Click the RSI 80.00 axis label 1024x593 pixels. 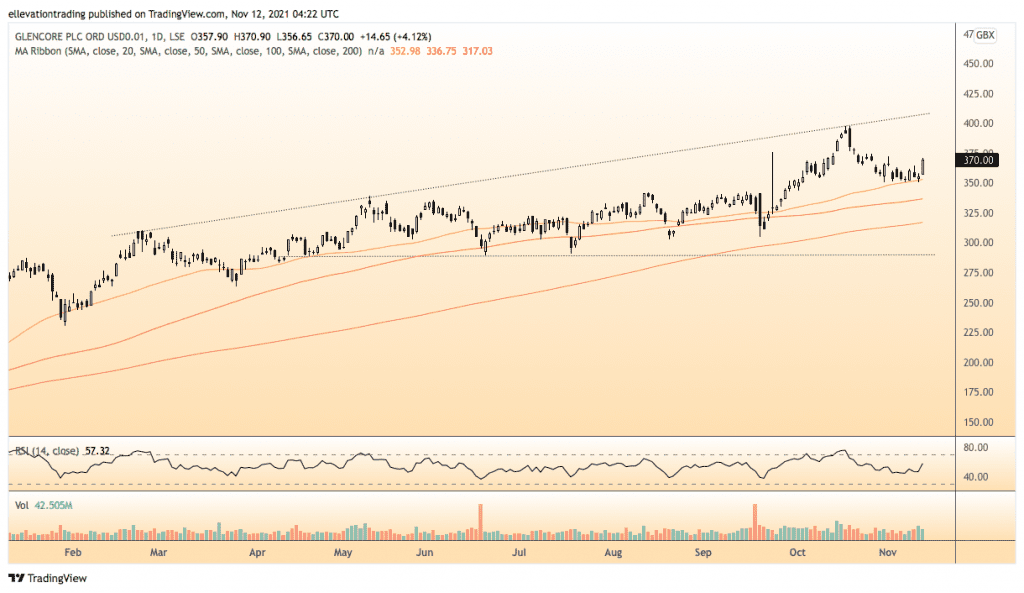pos(976,448)
